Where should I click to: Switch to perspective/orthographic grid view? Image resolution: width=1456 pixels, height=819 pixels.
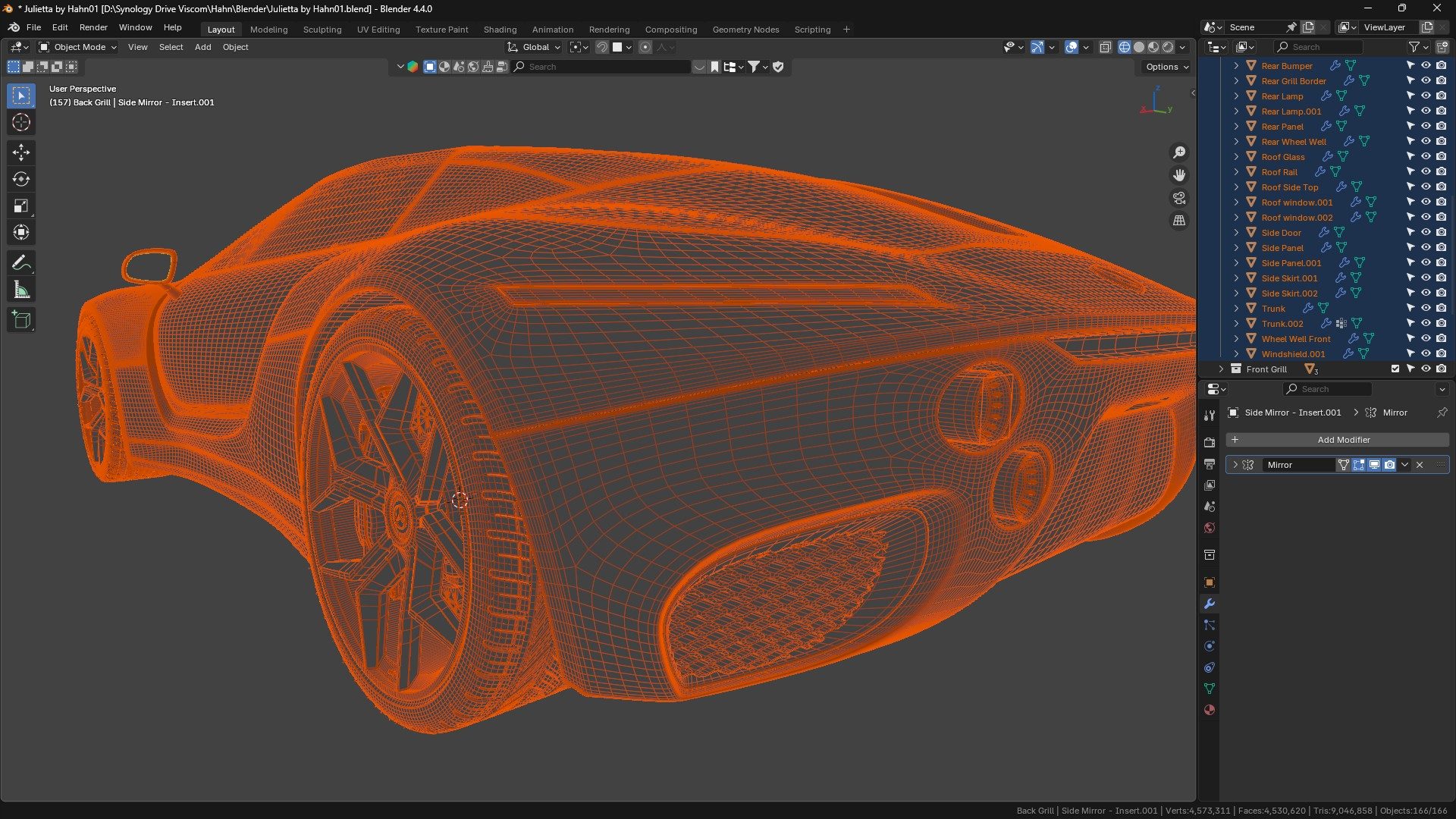pyautogui.click(x=1179, y=221)
